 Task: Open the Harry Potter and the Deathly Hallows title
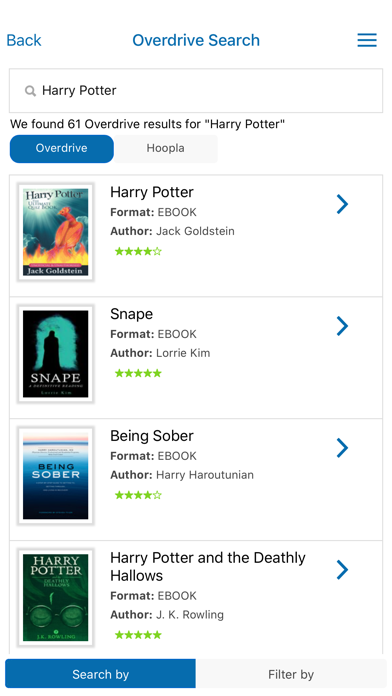click(x=208, y=566)
